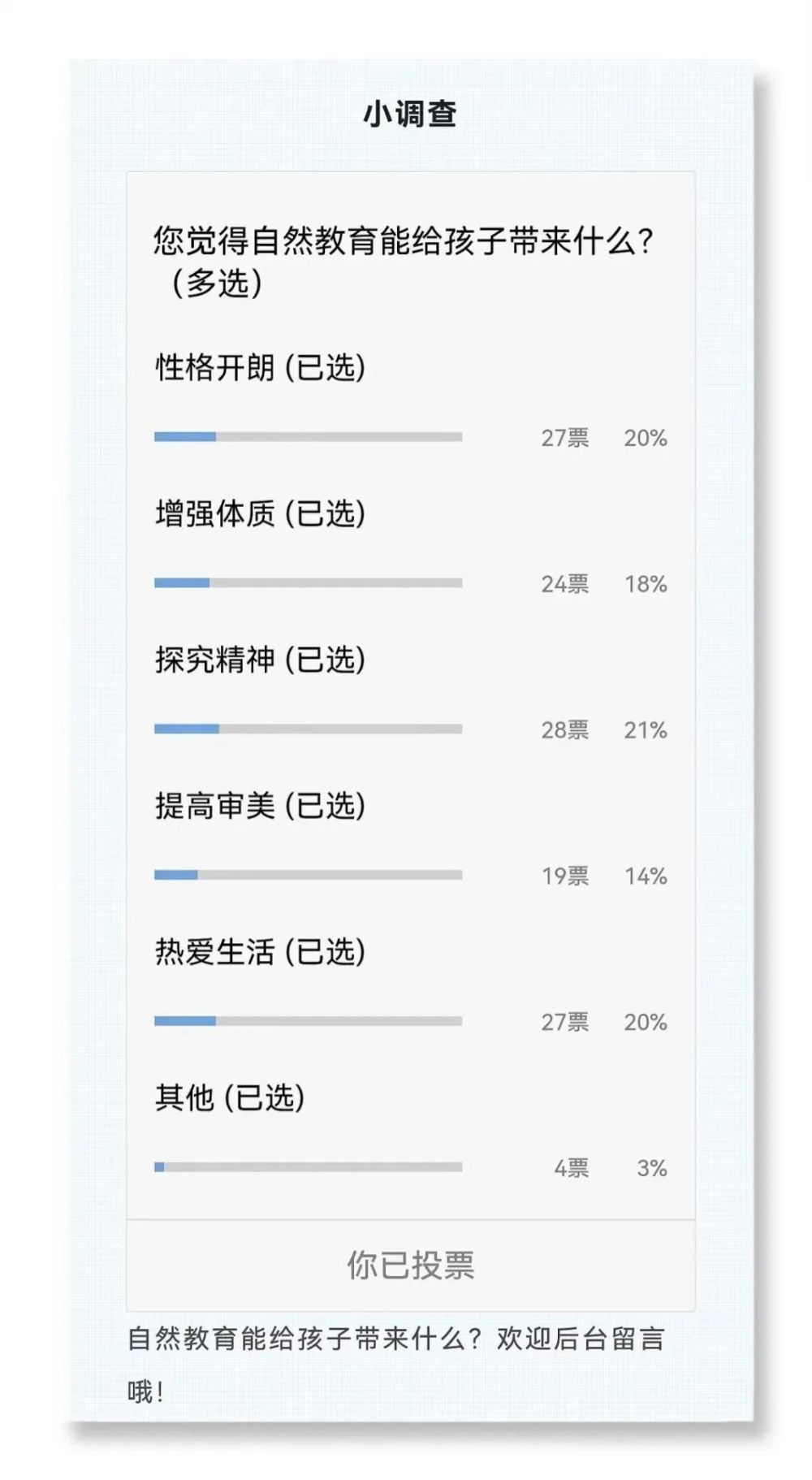Click the 21% percentage for 探究精神

coord(646,730)
